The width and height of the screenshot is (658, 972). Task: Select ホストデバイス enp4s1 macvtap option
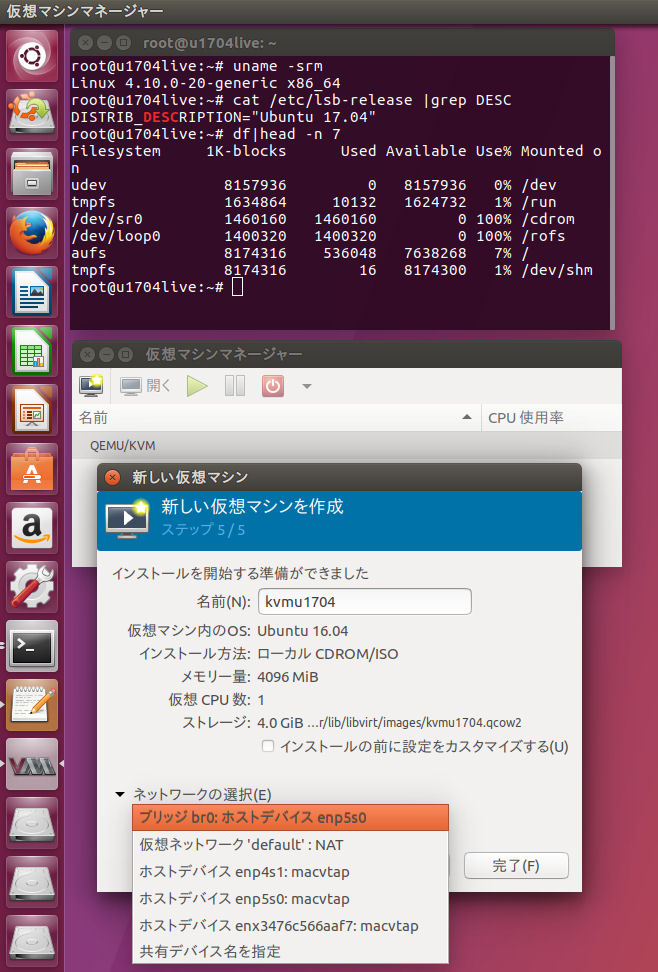tap(290, 872)
